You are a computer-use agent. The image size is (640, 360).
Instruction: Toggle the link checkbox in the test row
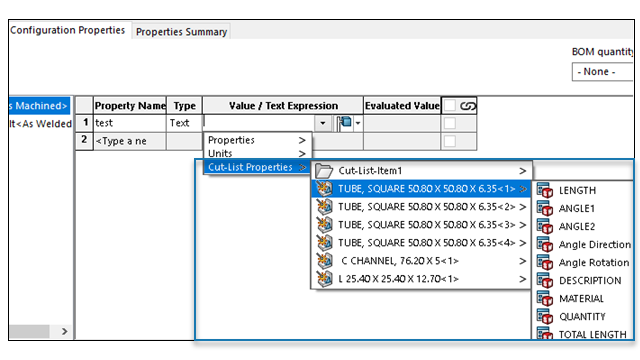point(450,123)
